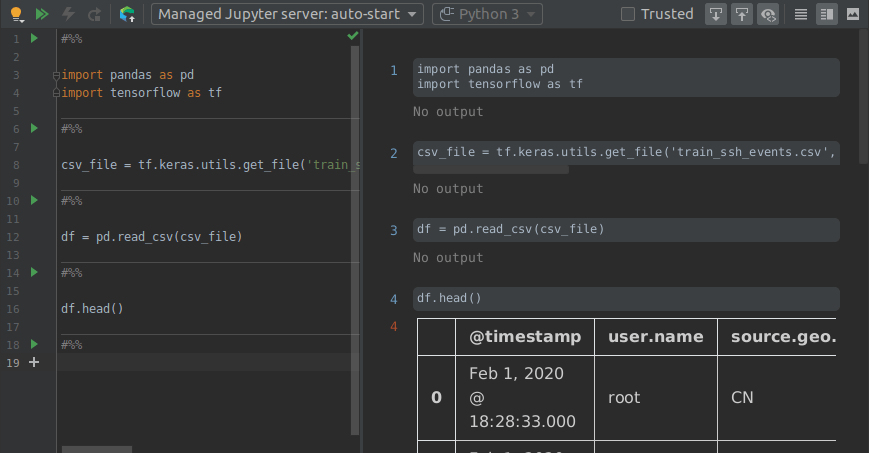Toggle the eye visibility icon in toolbar
869x453 pixels.
point(768,14)
